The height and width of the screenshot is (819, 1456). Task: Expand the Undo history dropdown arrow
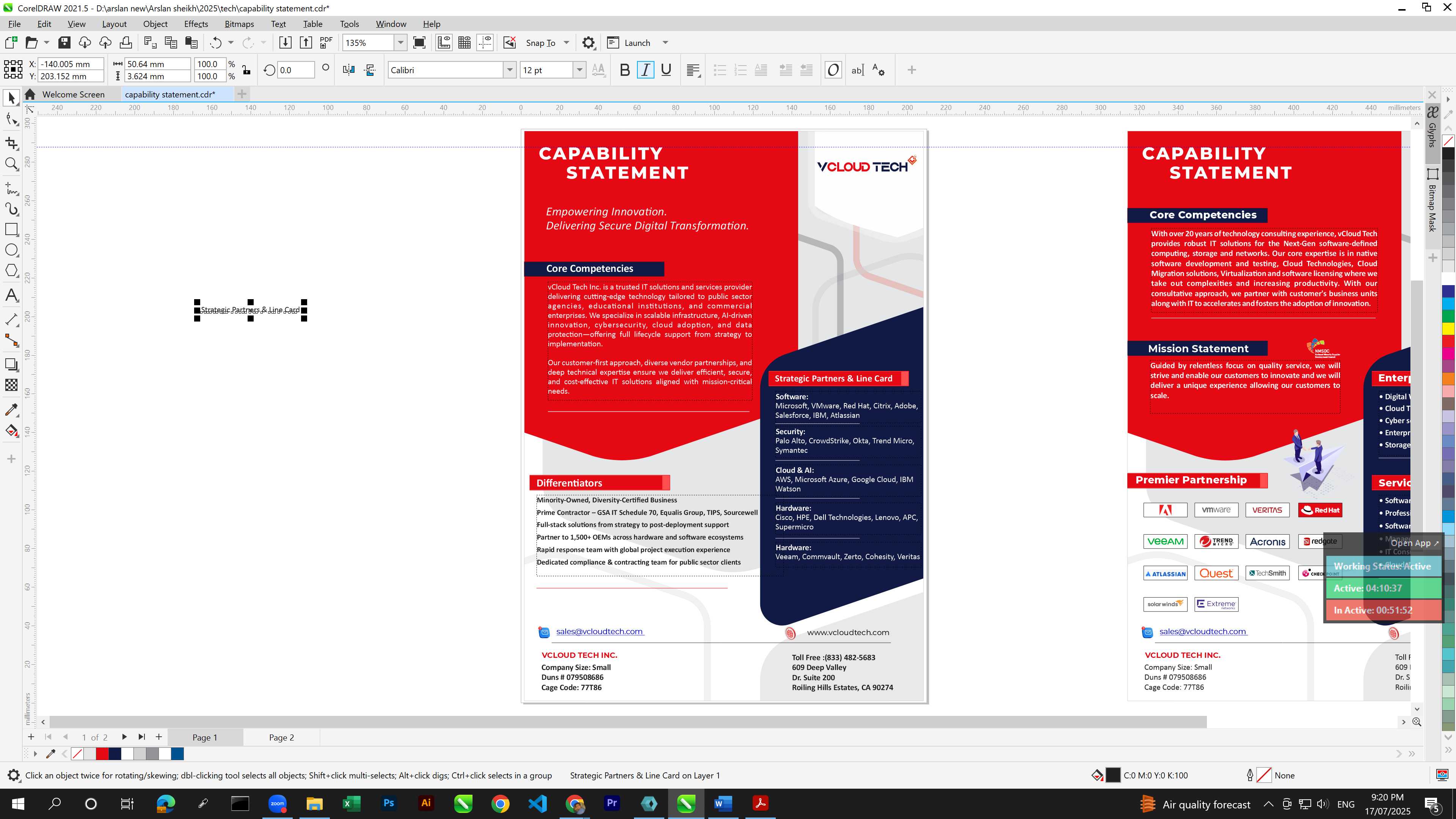point(231,42)
